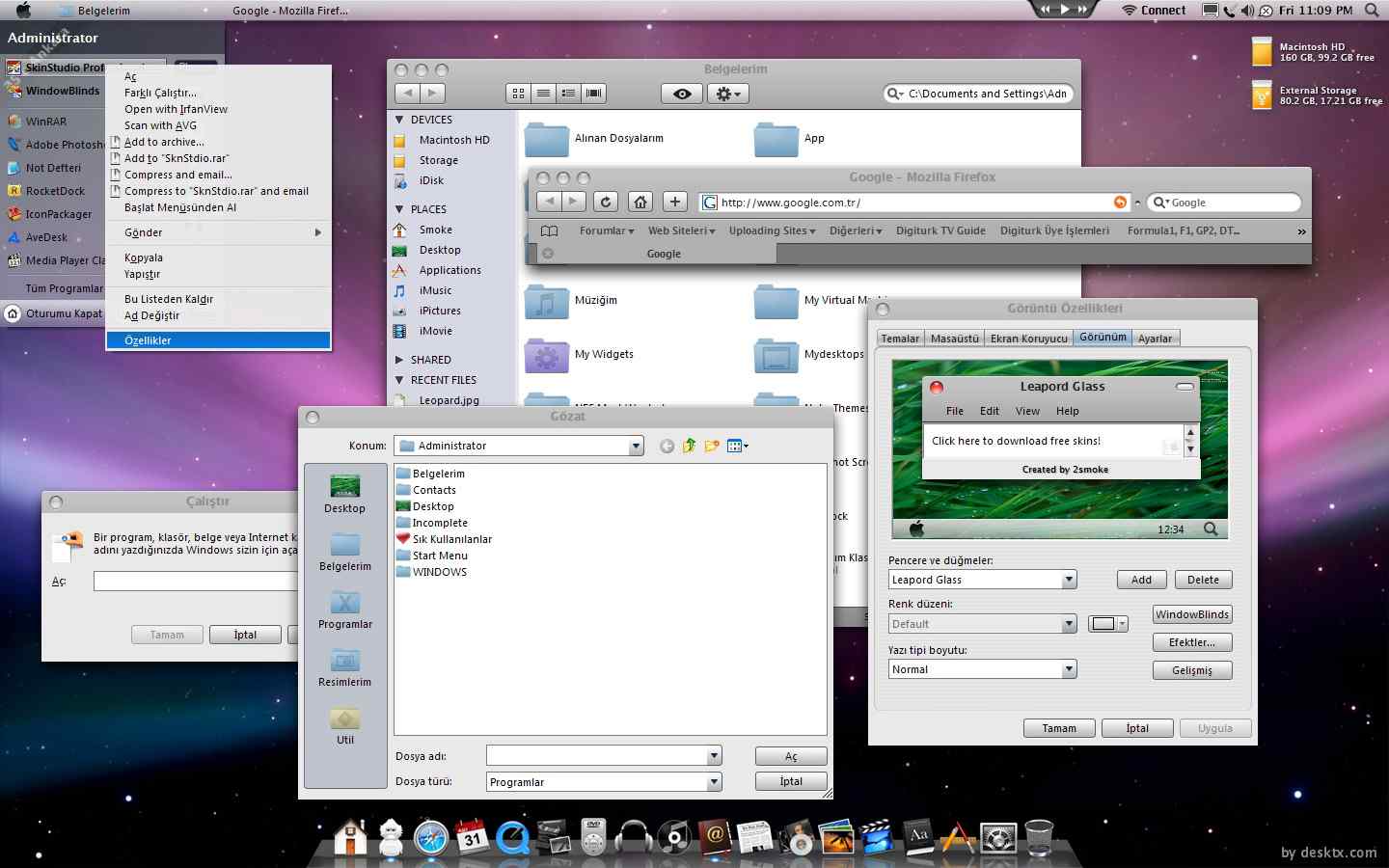Open the Yazı tipi boyutu Normal dropdown

pyautogui.click(x=1069, y=669)
